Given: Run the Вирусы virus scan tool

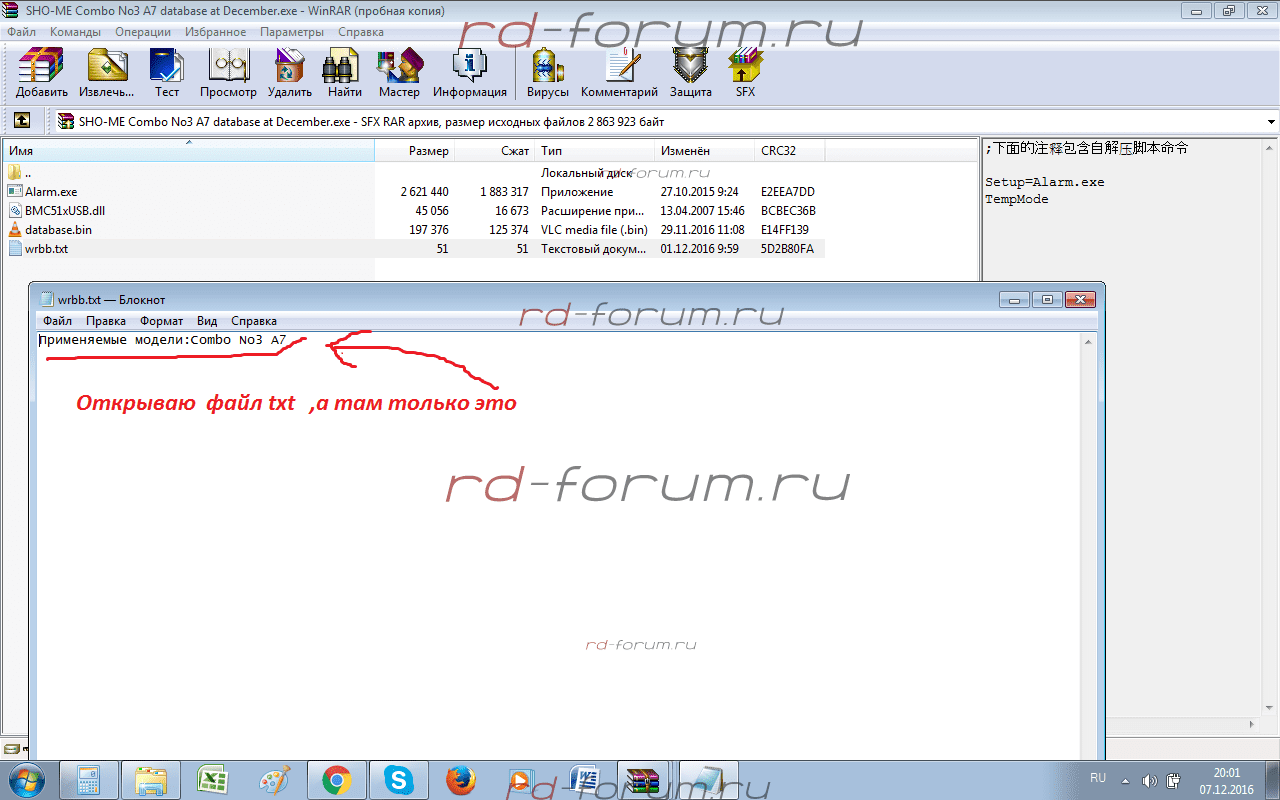Looking at the screenshot, I should (547, 72).
